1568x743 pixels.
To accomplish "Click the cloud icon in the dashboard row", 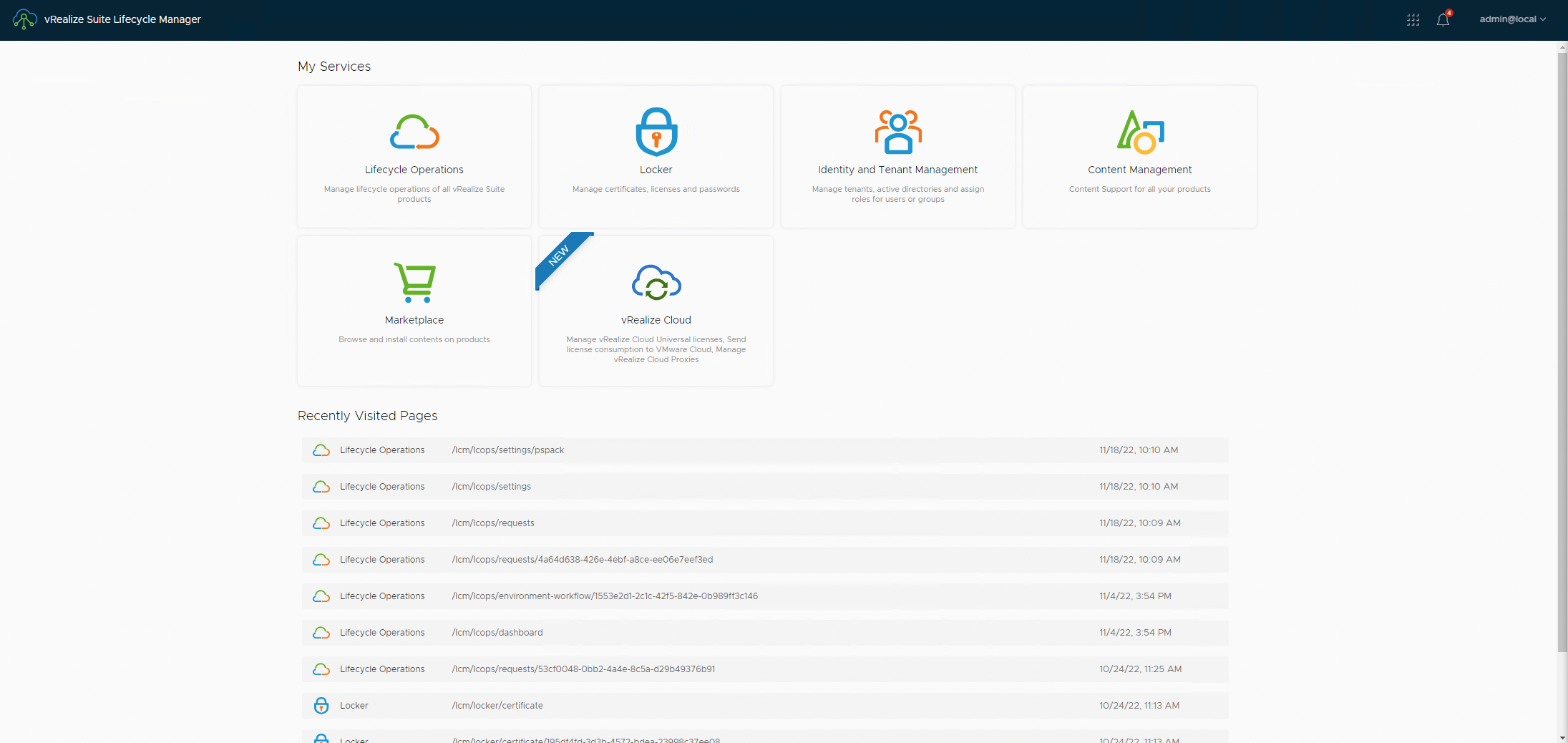I will click(x=321, y=633).
